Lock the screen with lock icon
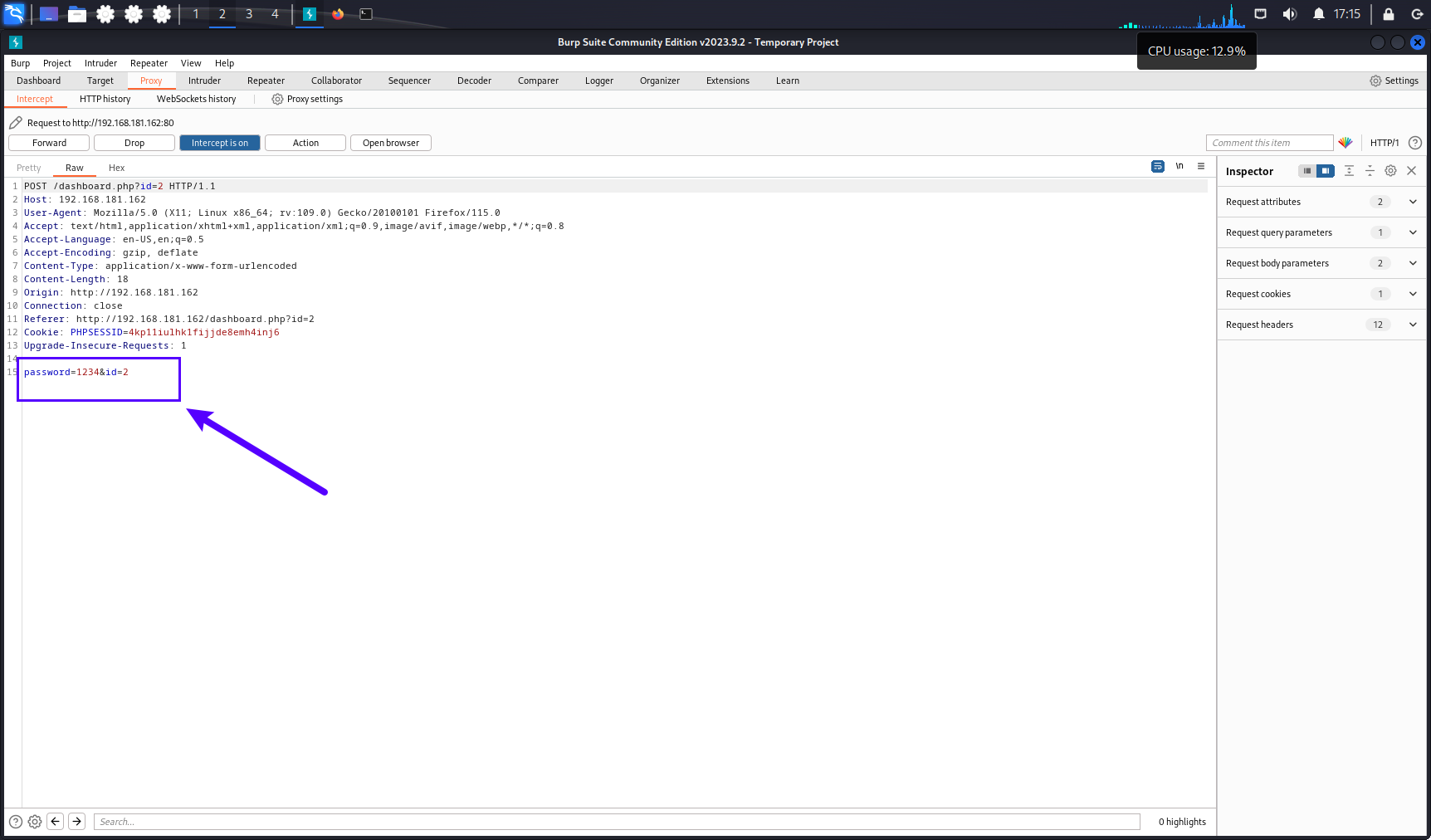This screenshot has width=1431, height=840. pos(1388,14)
